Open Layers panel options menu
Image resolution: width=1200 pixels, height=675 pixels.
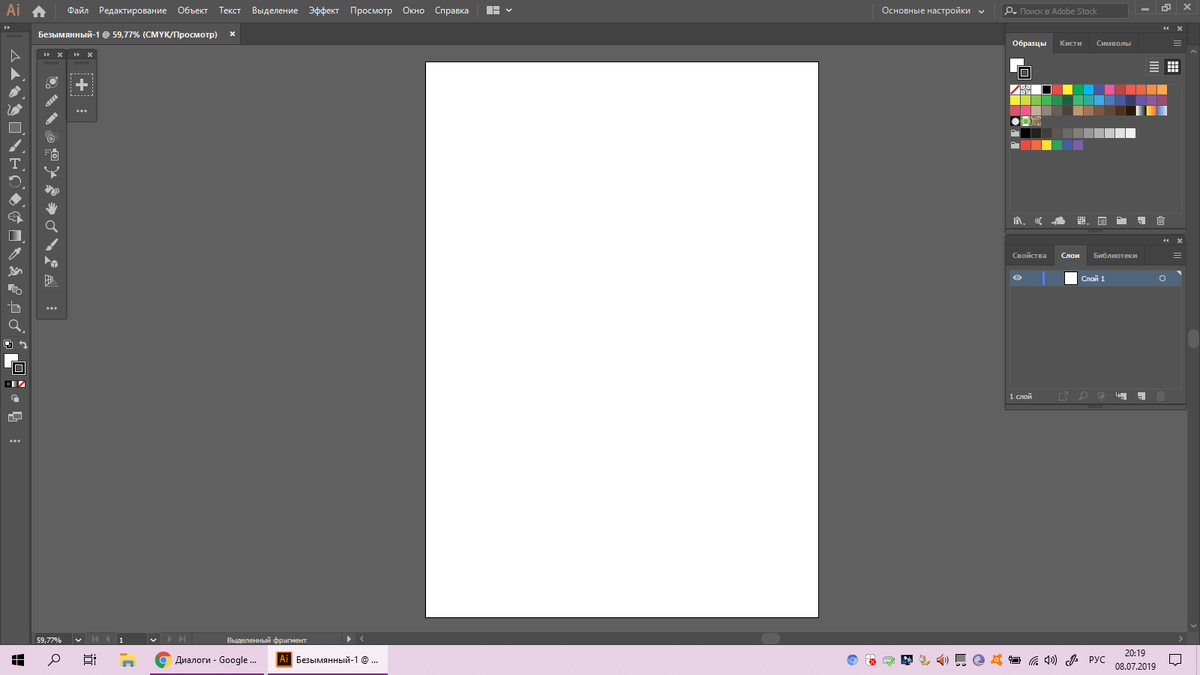(x=1177, y=255)
